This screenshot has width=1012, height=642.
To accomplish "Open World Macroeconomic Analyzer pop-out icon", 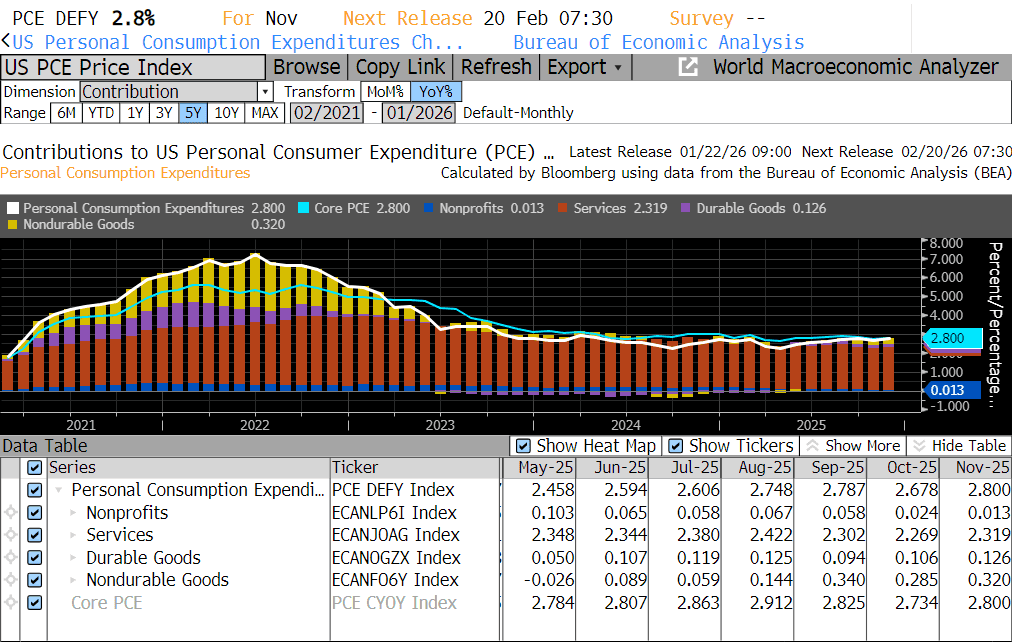I will point(688,67).
